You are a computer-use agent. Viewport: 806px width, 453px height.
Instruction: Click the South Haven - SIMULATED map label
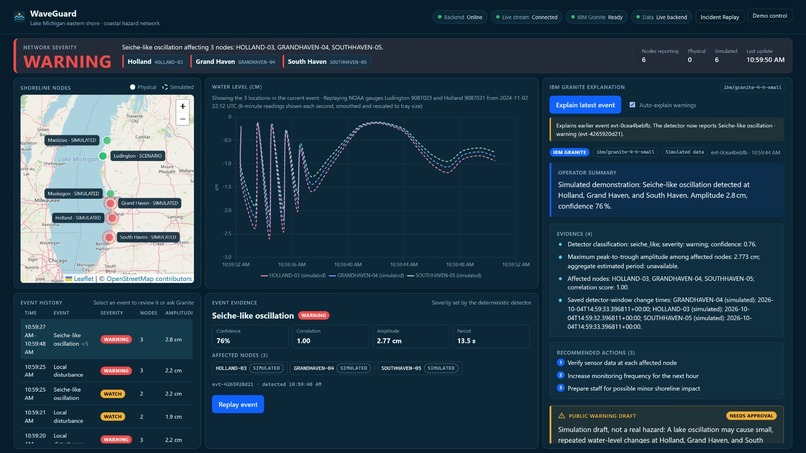pyautogui.click(x=148, y=237)
